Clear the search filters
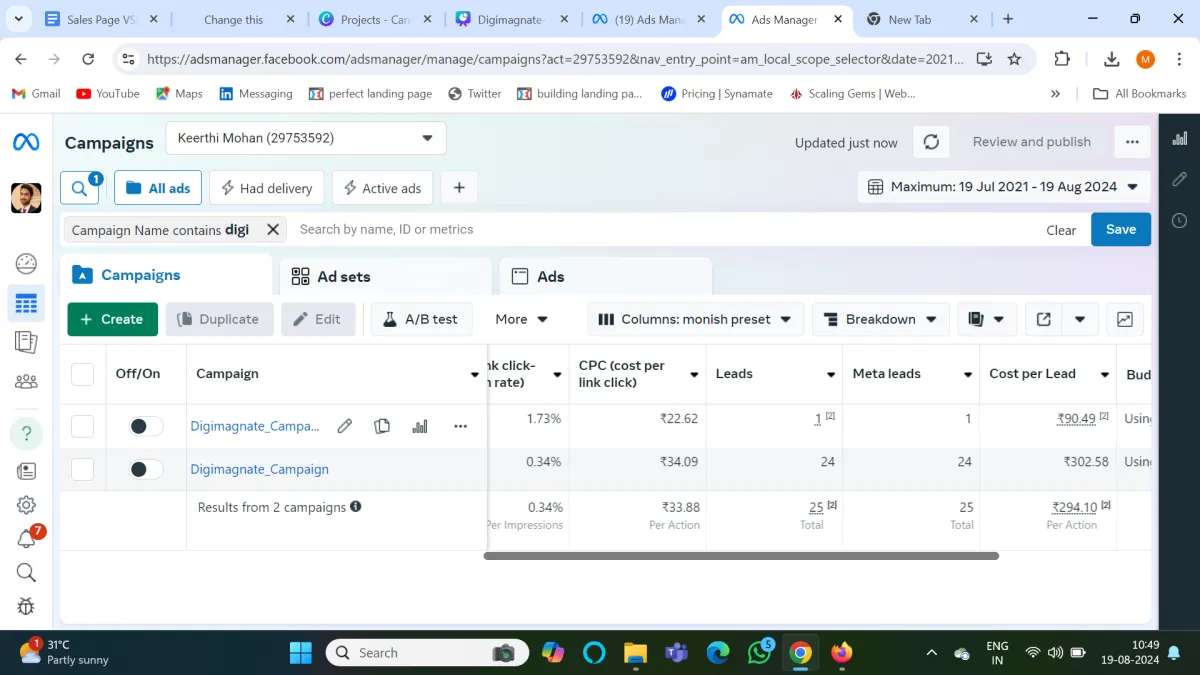 (x=1061, y=230)
